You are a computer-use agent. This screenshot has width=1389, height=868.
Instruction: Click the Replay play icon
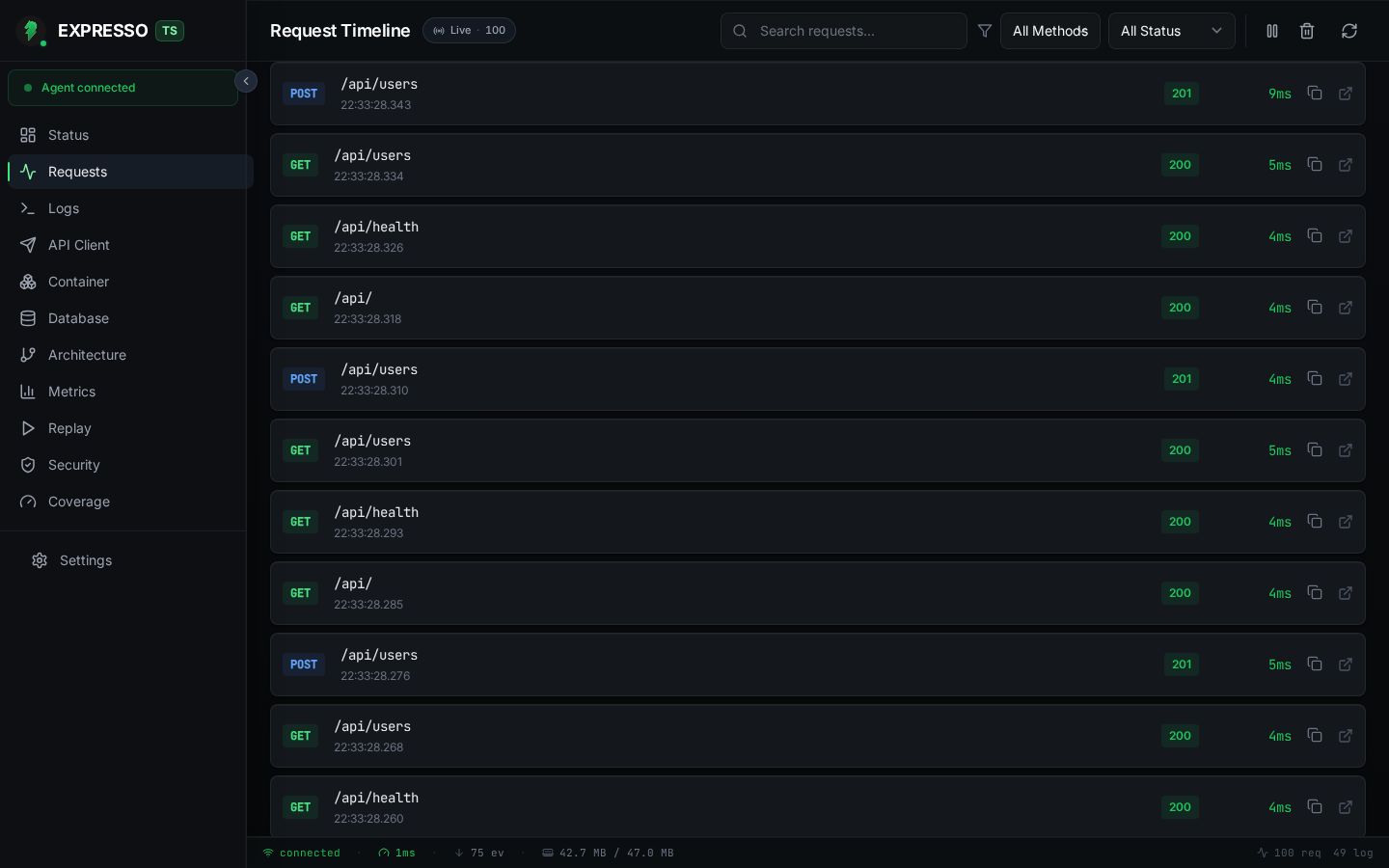28,428
